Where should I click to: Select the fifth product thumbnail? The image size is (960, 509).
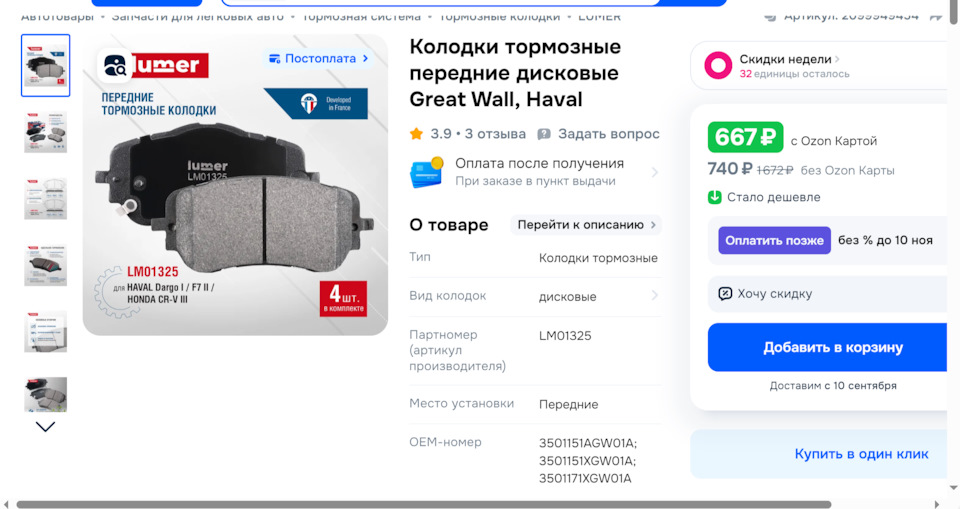click(x=45, y=332)
